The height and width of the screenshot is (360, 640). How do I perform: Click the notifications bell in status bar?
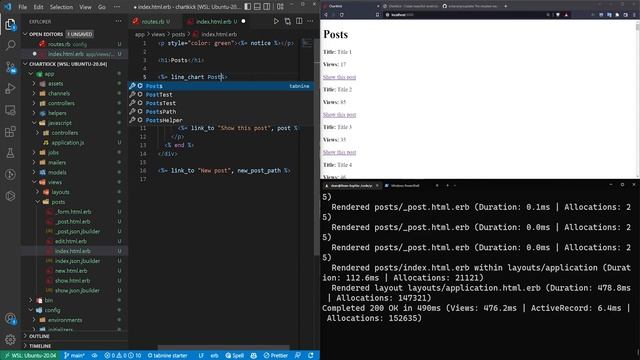pyautogui.click(x=311, y=356)
